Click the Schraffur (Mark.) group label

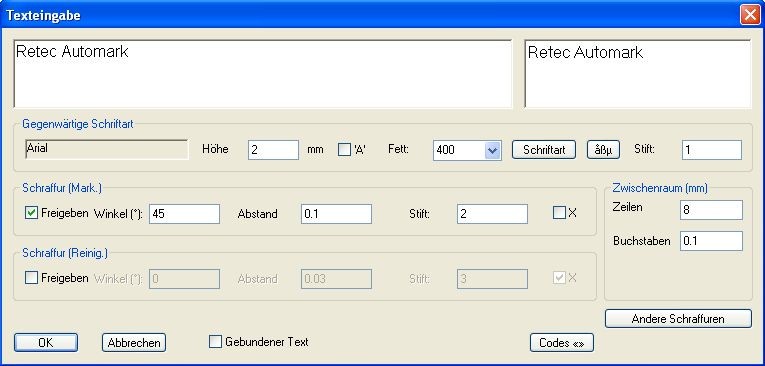[62, 187]
